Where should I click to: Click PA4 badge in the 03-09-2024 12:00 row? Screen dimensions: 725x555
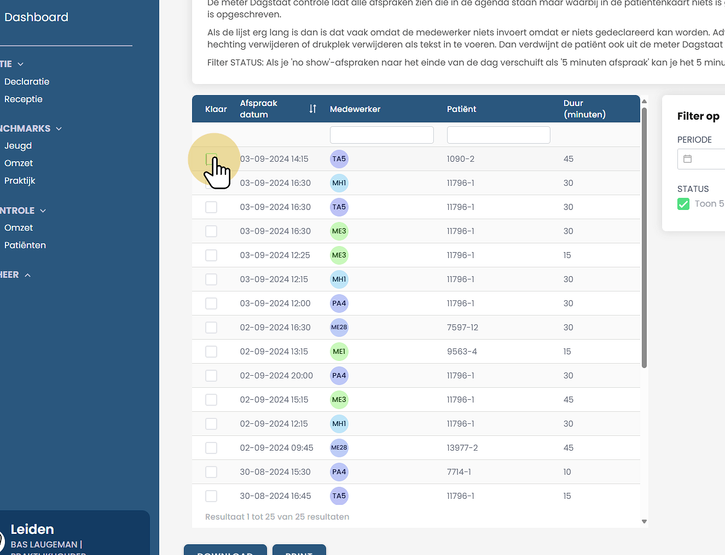(x=339, y=303)
